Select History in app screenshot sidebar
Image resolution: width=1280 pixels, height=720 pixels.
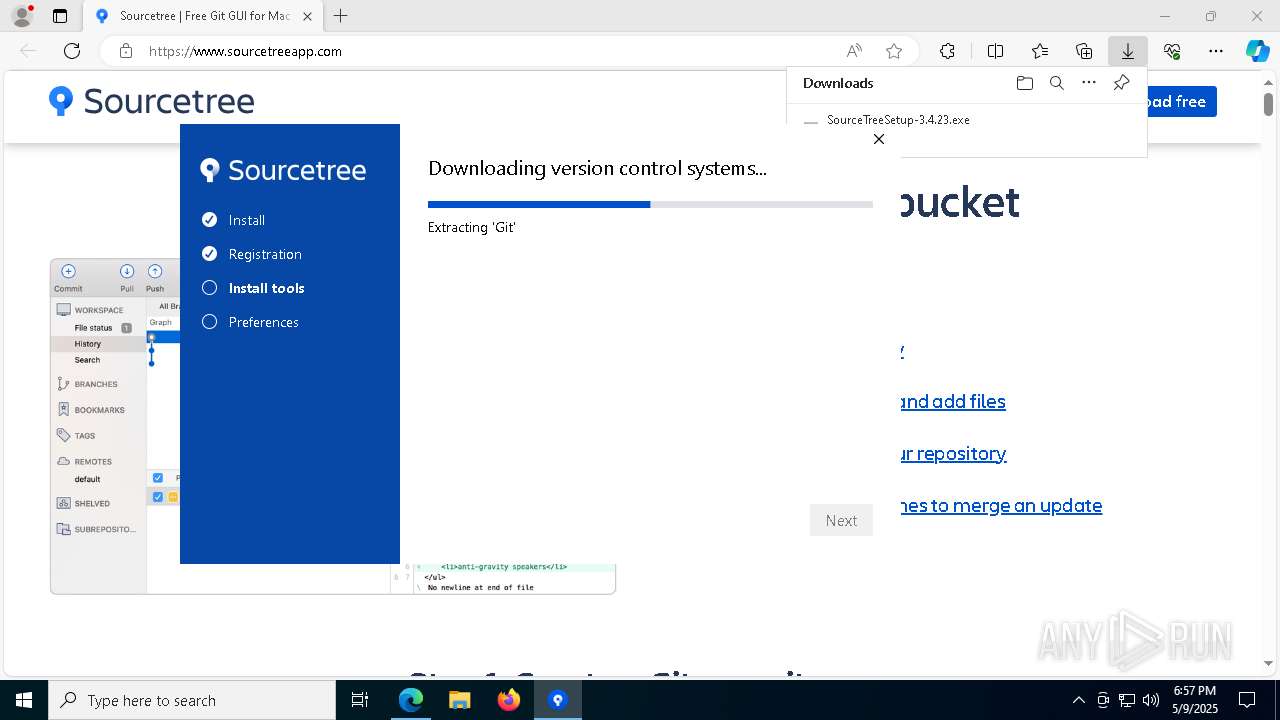click(x=88, y=344)
